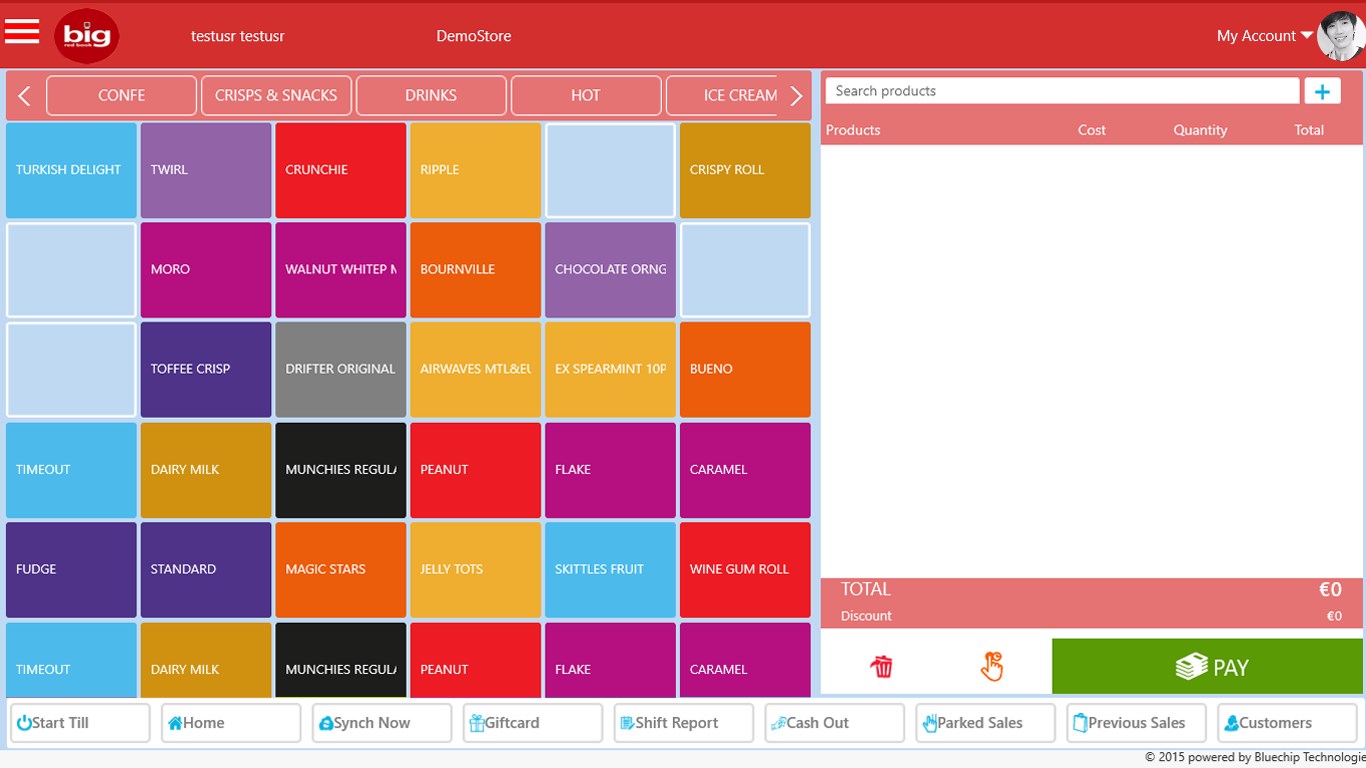Open Parked Sales

(986, 723)
